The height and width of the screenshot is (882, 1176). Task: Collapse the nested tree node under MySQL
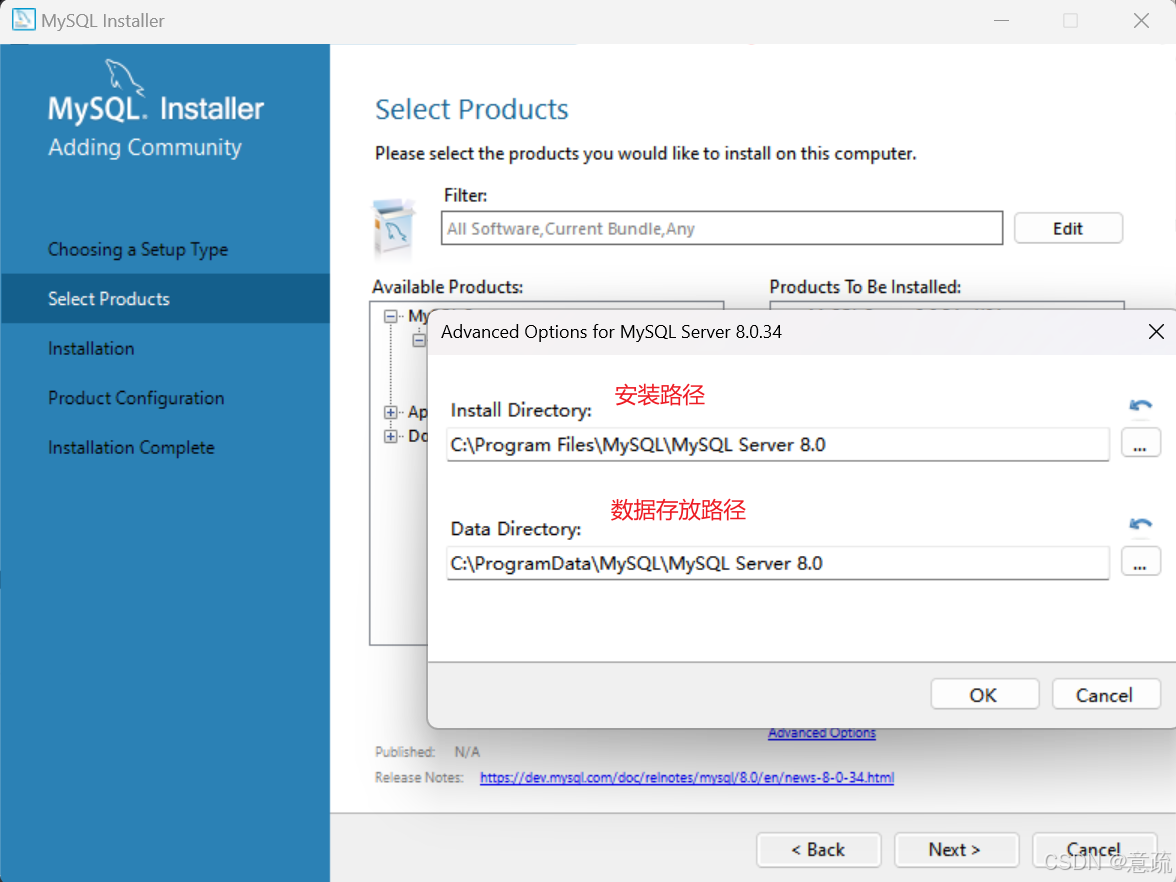click(x=419, y=340)
